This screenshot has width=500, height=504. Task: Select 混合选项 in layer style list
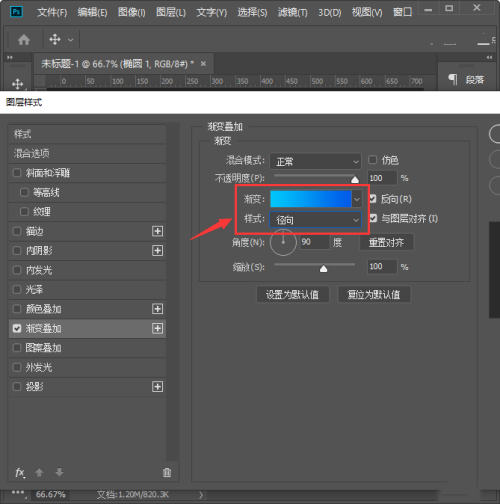[87, 154]
